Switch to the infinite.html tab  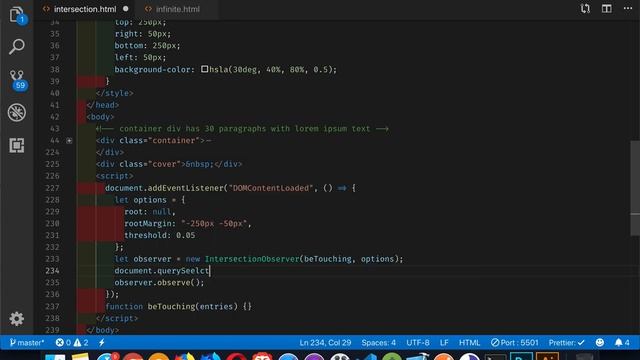[x=178, y=9]
